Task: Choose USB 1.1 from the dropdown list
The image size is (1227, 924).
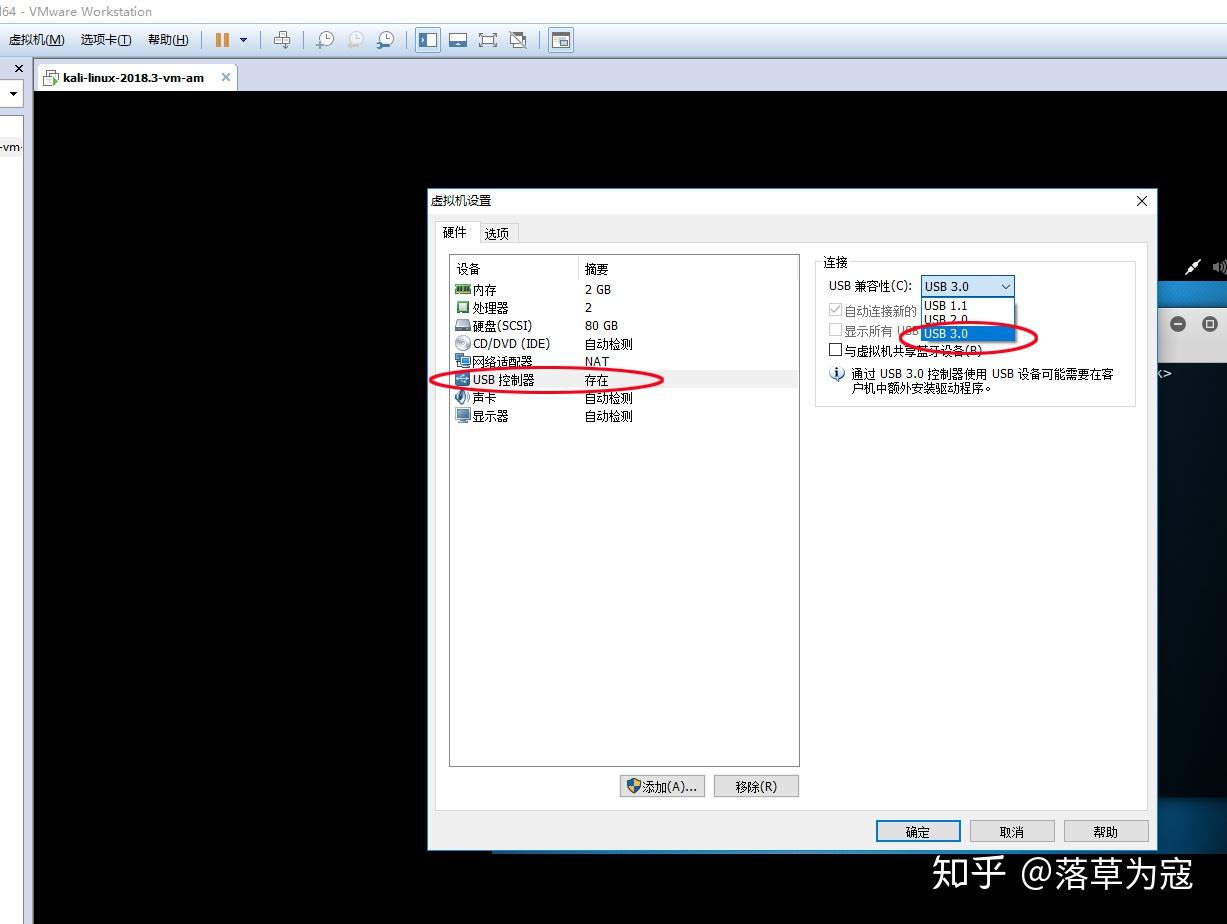Action: (967, 305)
